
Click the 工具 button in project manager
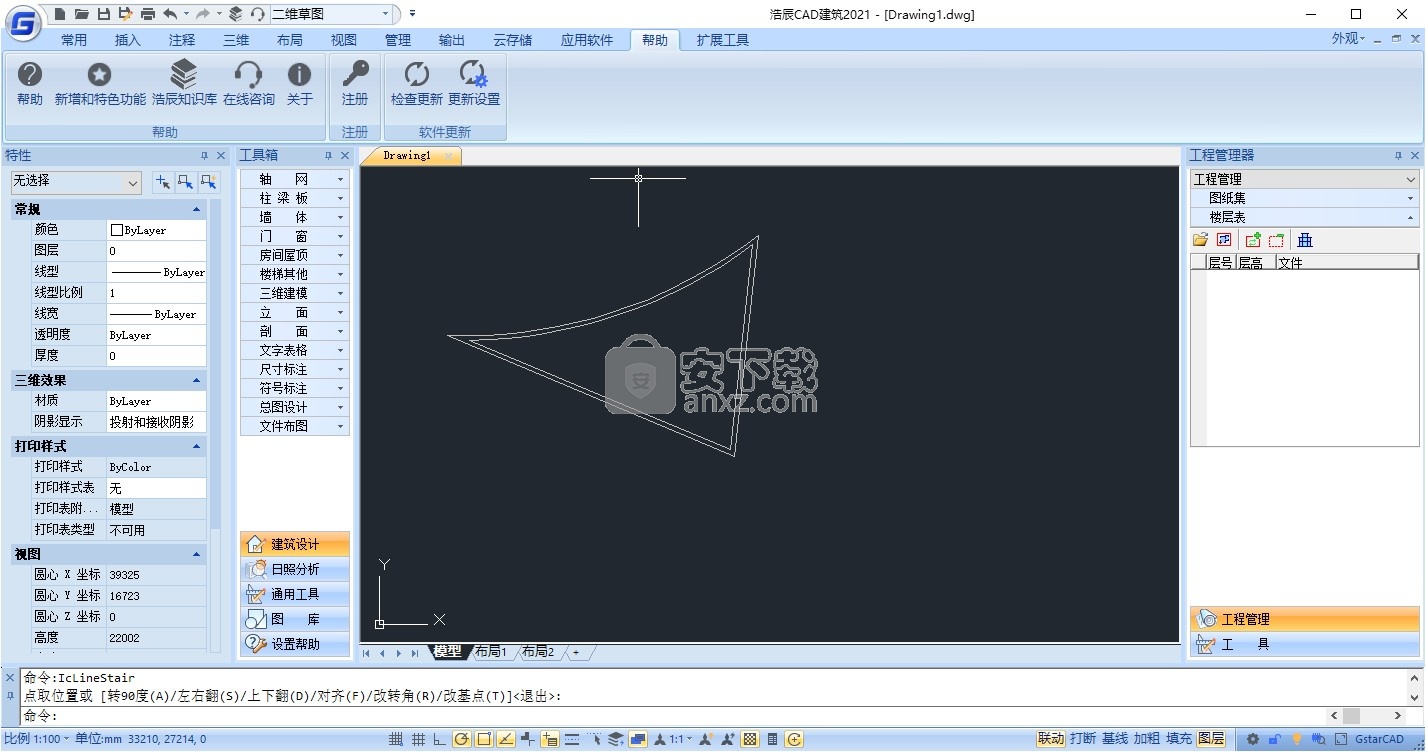coord(1305,644)
